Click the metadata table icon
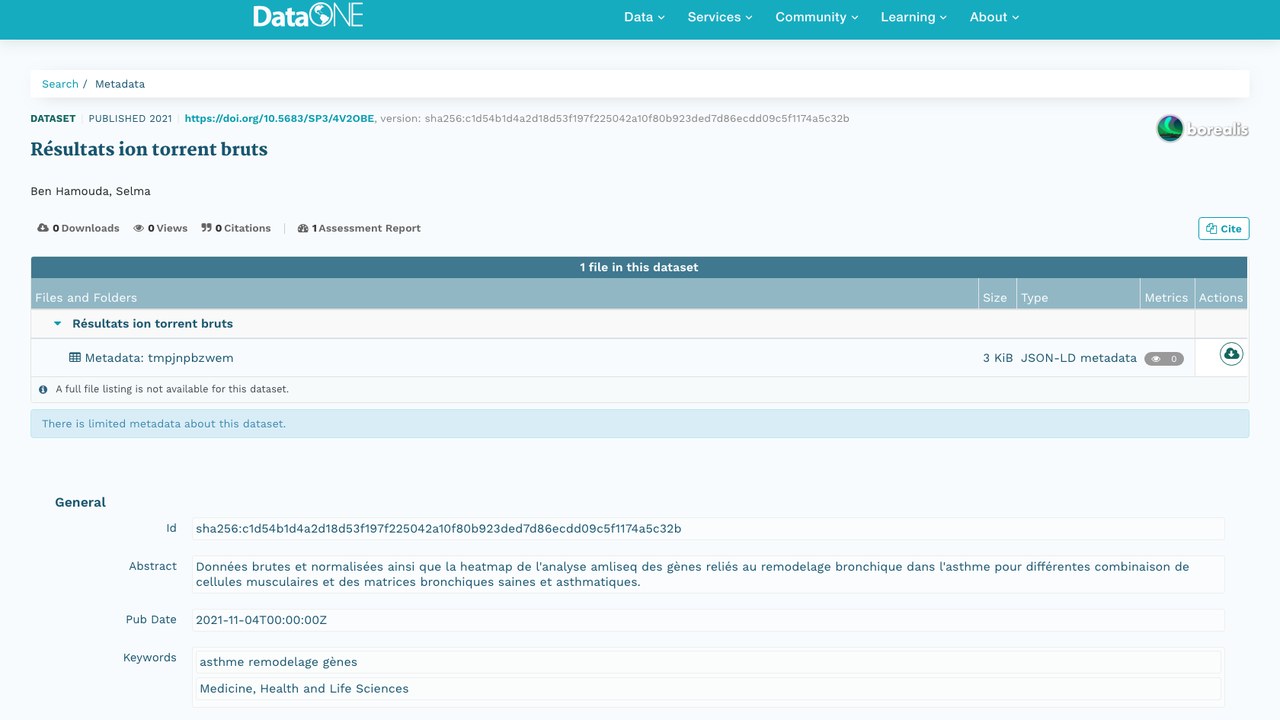Screen dimensions: 1280x720 [x=75, y=357]
